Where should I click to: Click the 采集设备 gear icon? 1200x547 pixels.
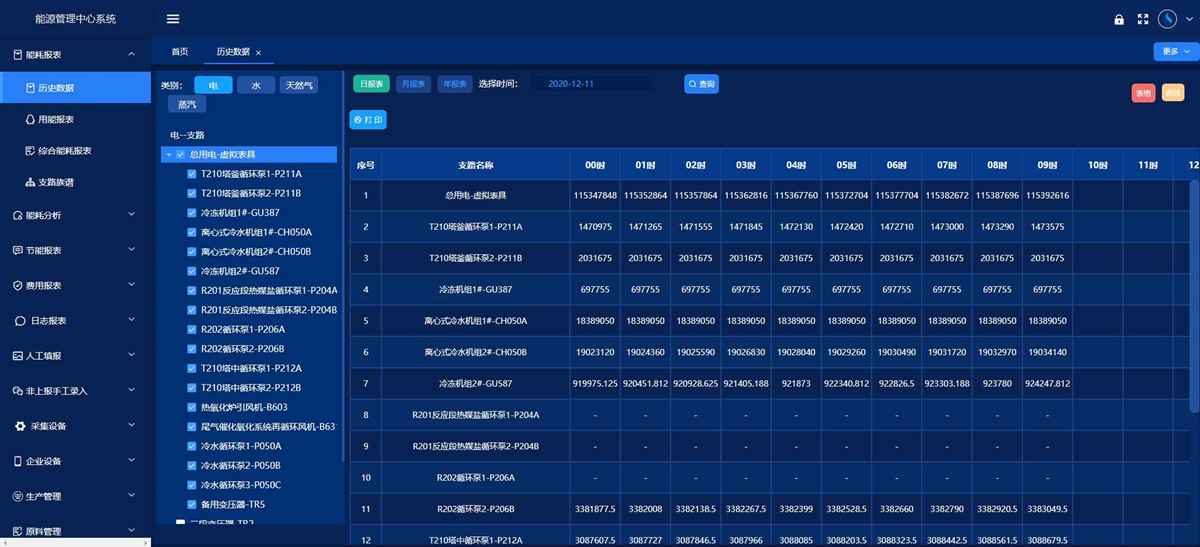coord(19,426)
